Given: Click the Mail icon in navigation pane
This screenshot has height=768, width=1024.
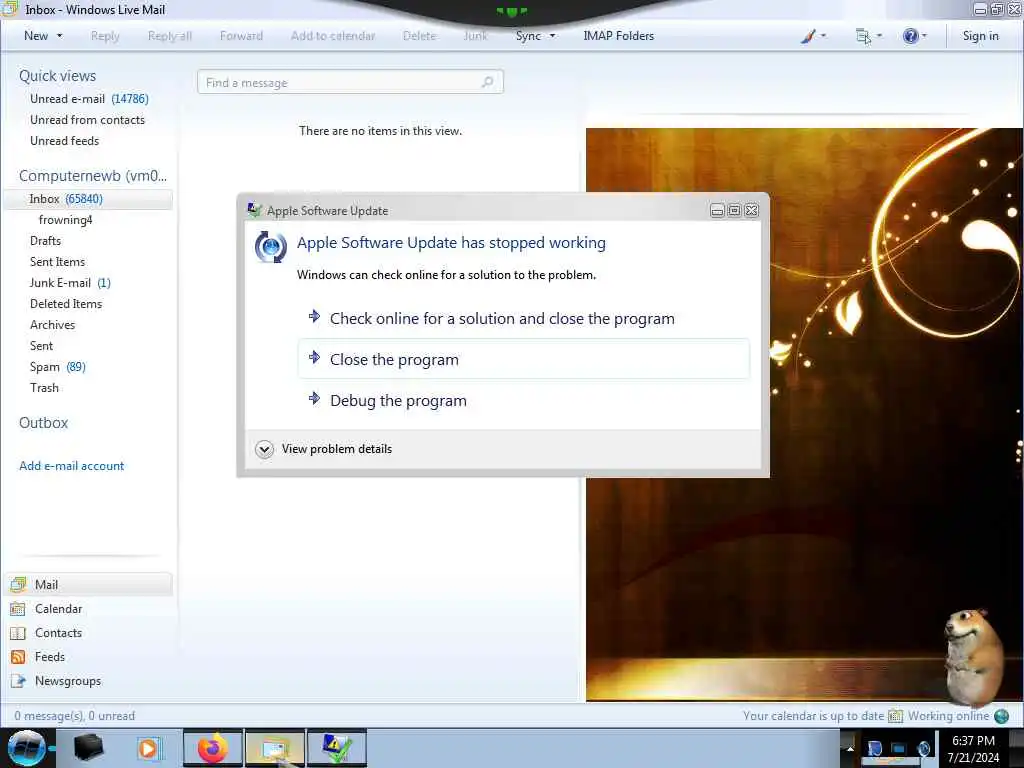Looking at the screenshot, I should coord(18,584).
